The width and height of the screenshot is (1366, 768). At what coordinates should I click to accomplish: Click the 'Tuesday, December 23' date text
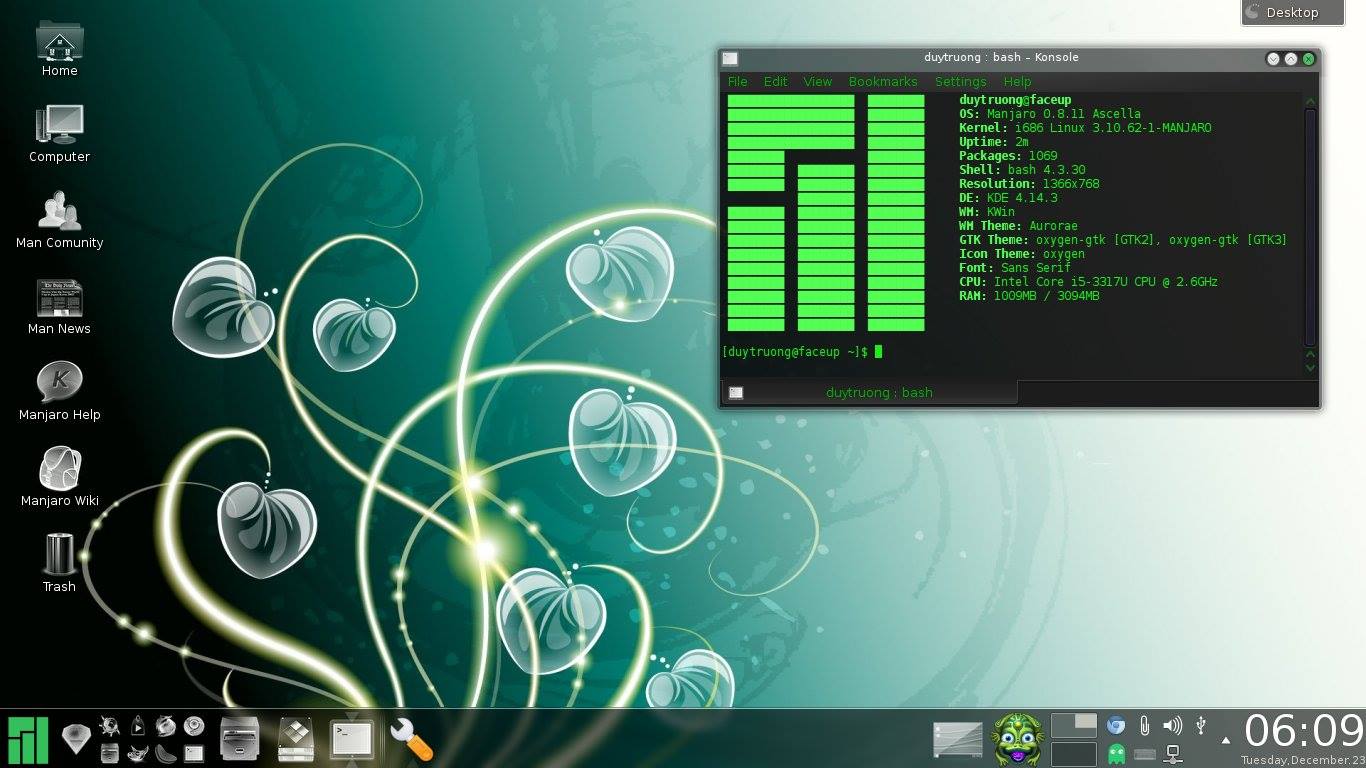pos(1303,760)
